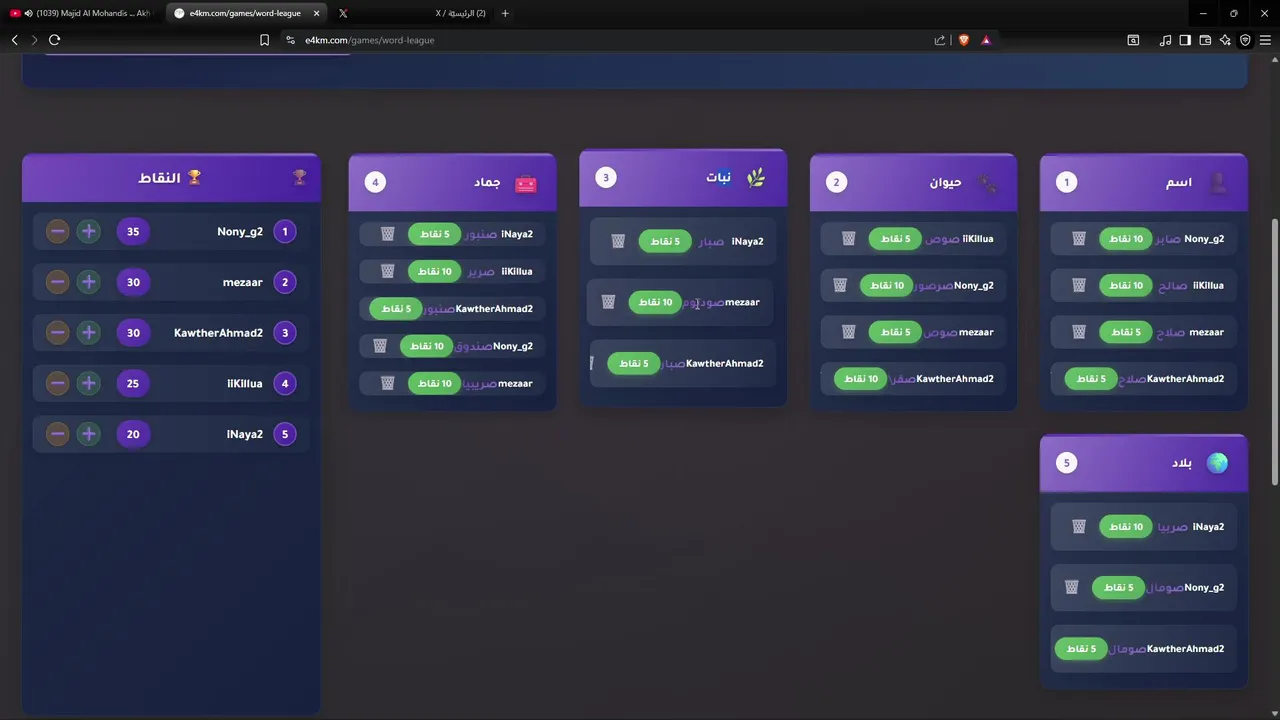The image size is (1280, 720).
Task: Click the number 5 badge on بلاد card
Action: [x=1066, y=463]
